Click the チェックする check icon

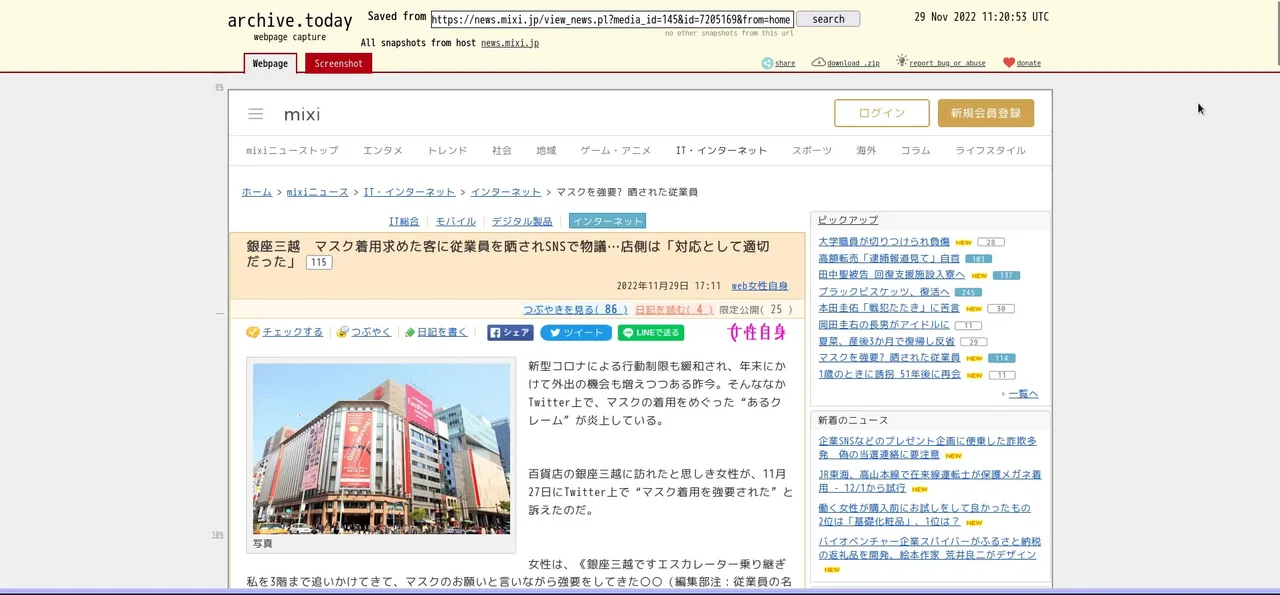pos(253,332)
